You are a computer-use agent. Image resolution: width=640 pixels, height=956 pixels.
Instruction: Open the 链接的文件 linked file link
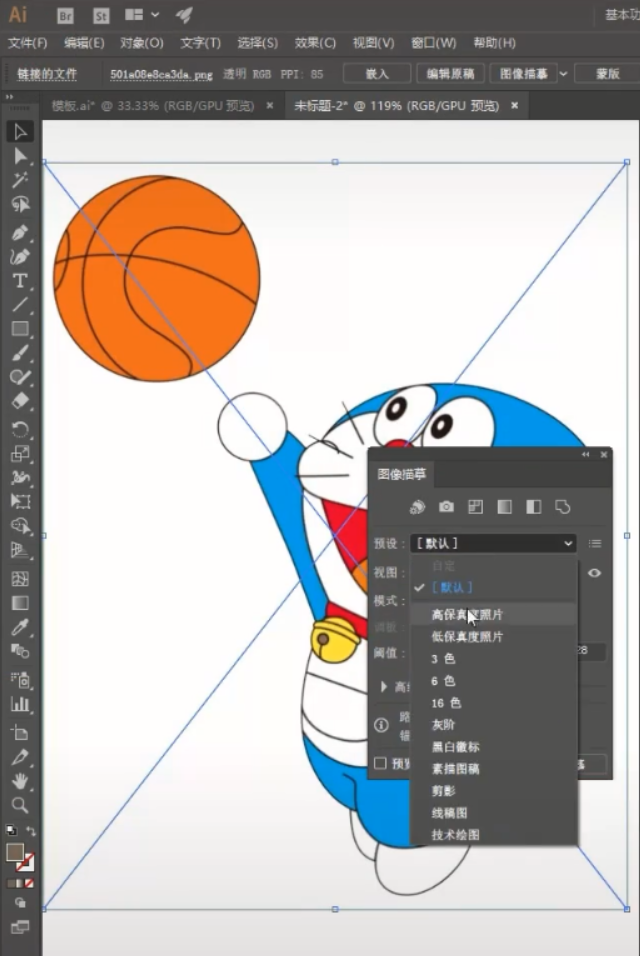[47, 74]
